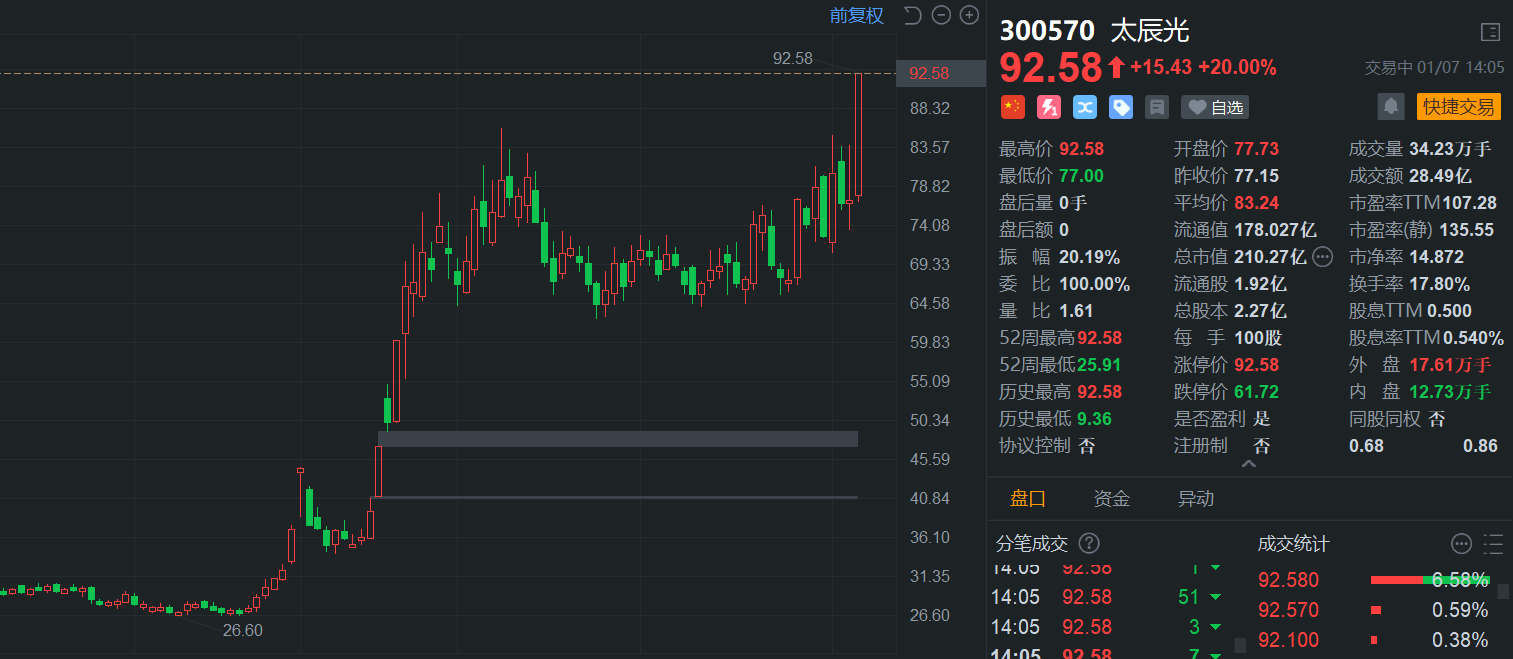The width and height of the screenshot is (1513, 659).
Task: Click the latest limit-up candlestick
Action: (858, 135)
